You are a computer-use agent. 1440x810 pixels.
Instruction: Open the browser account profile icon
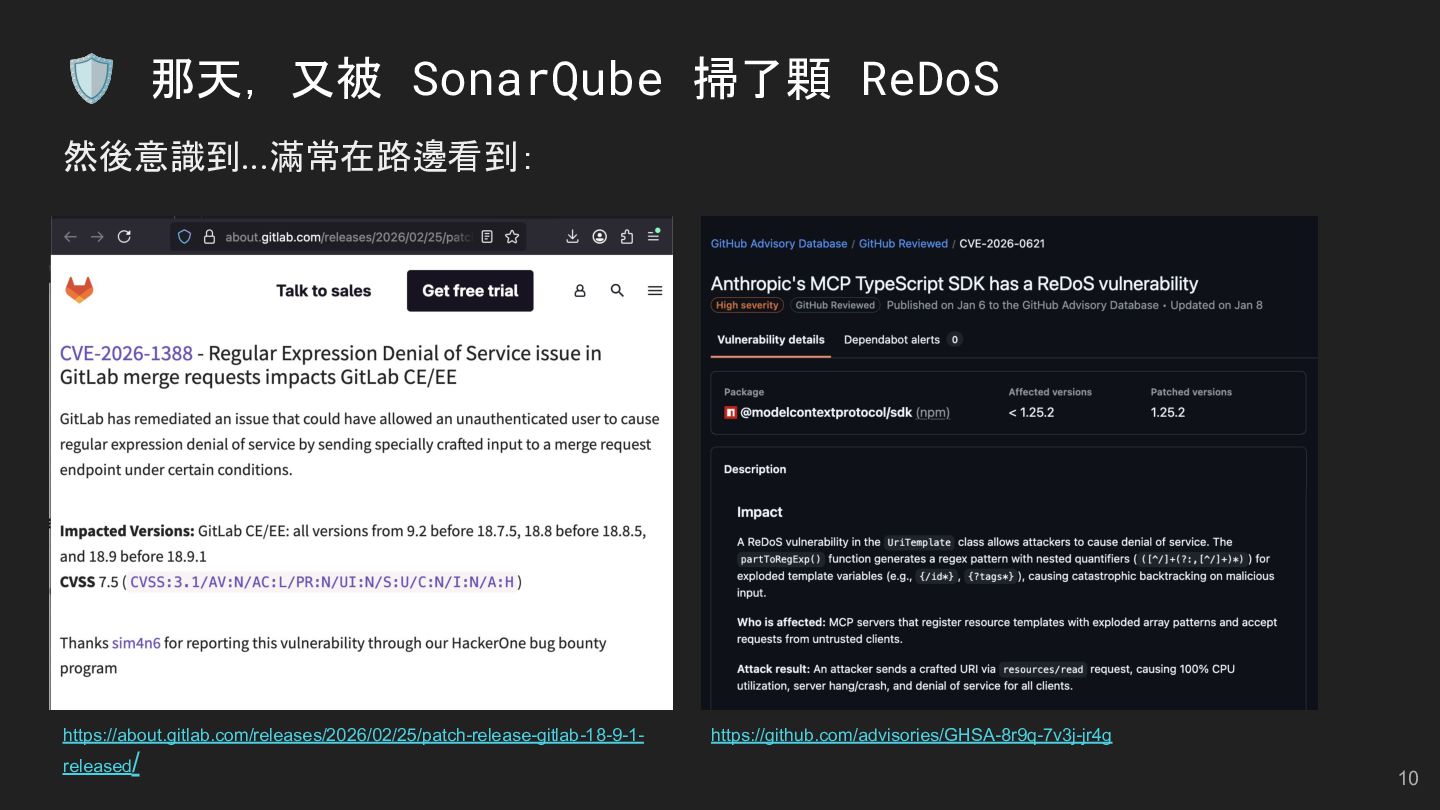(x=600, y=237)
